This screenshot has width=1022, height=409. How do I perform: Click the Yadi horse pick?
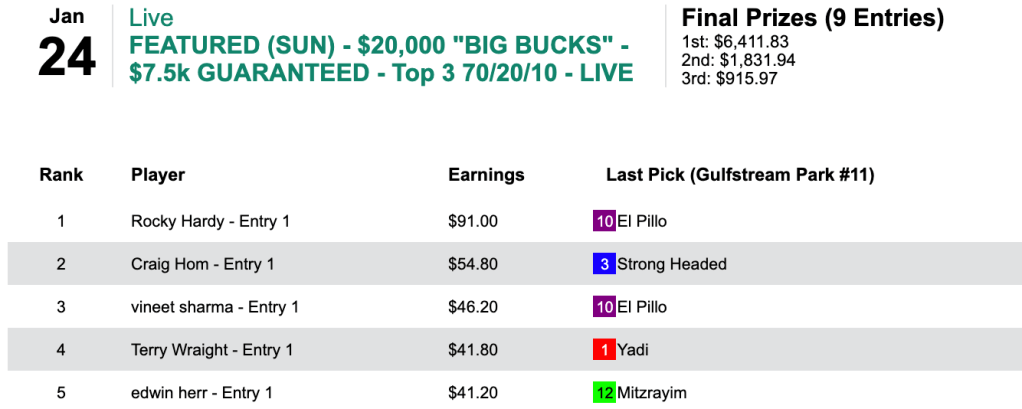[x=634, y=350]
